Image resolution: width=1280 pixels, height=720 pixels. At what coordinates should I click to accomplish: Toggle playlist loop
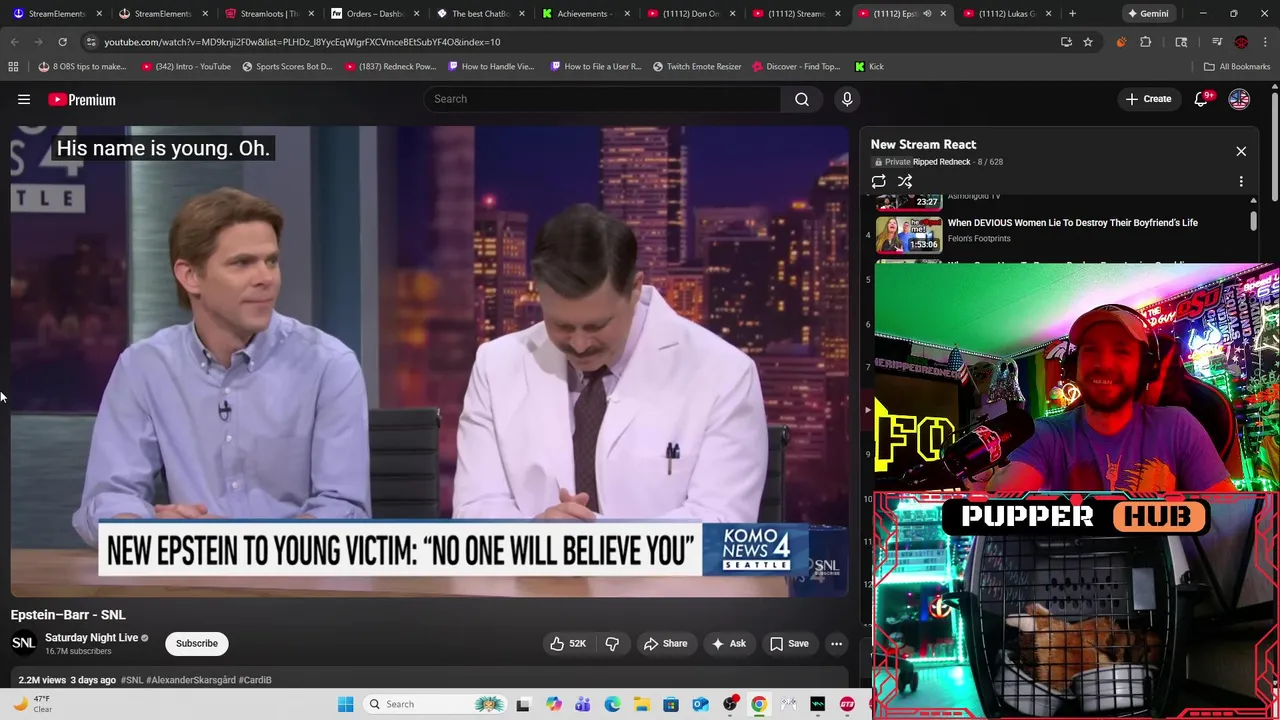pyautogui.click(x=878, y=182)
